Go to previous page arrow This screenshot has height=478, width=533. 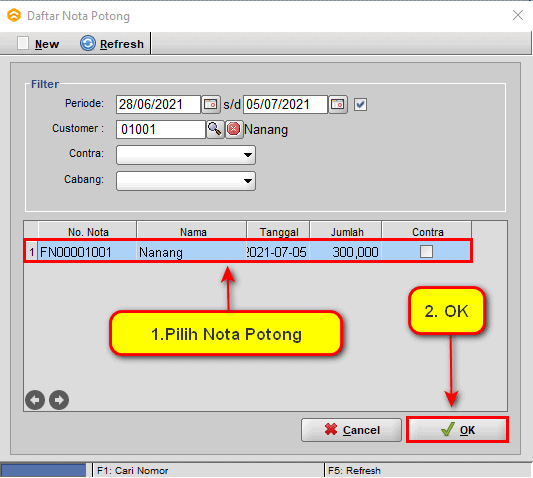point(35,400)
